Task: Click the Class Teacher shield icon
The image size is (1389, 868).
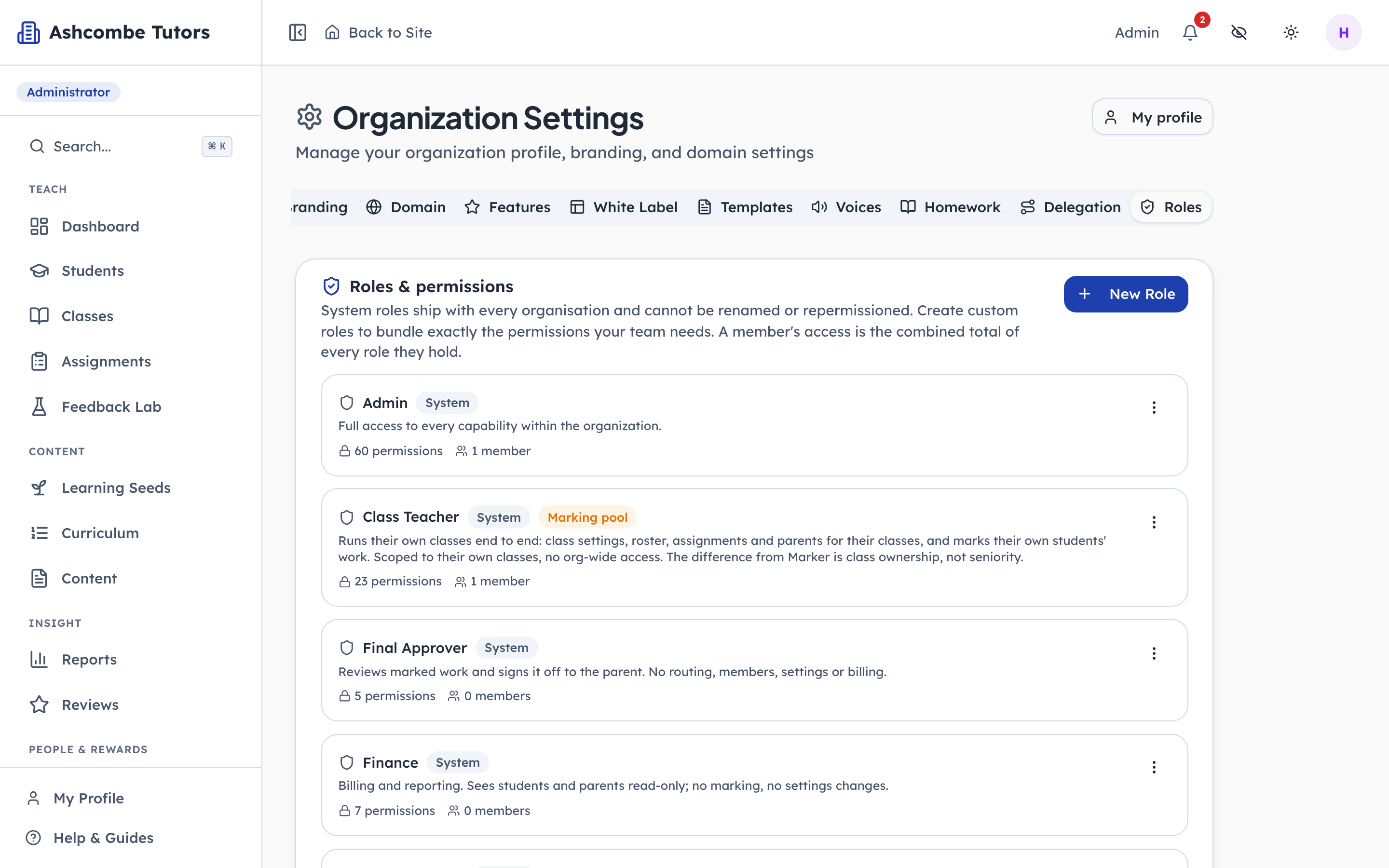Action: click(x=347, y=517)
